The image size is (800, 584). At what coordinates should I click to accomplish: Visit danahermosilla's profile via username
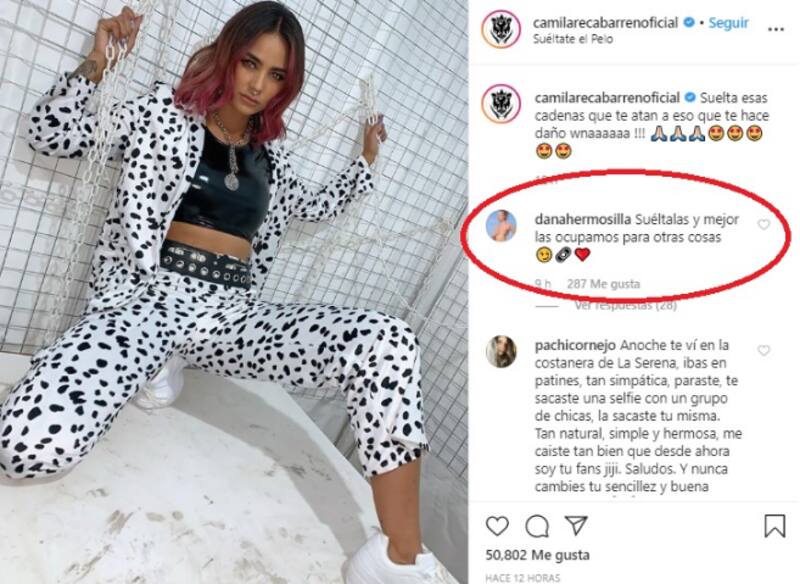click(x=583, y=219)
